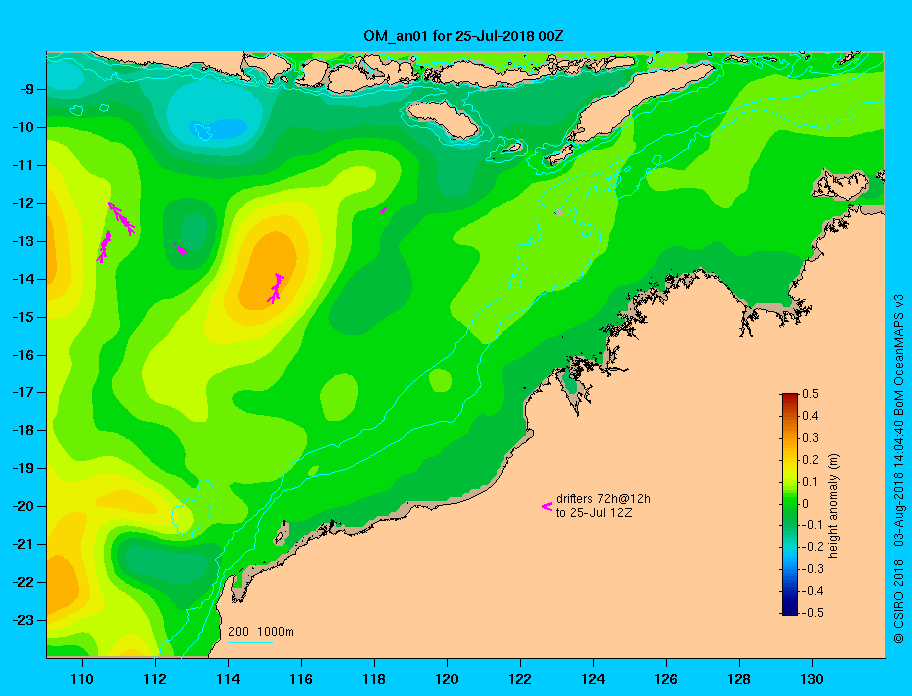Click the -12 latitude axis label
Screen dimensions: 912x696
pyautogui.click(x=22, y=204)
